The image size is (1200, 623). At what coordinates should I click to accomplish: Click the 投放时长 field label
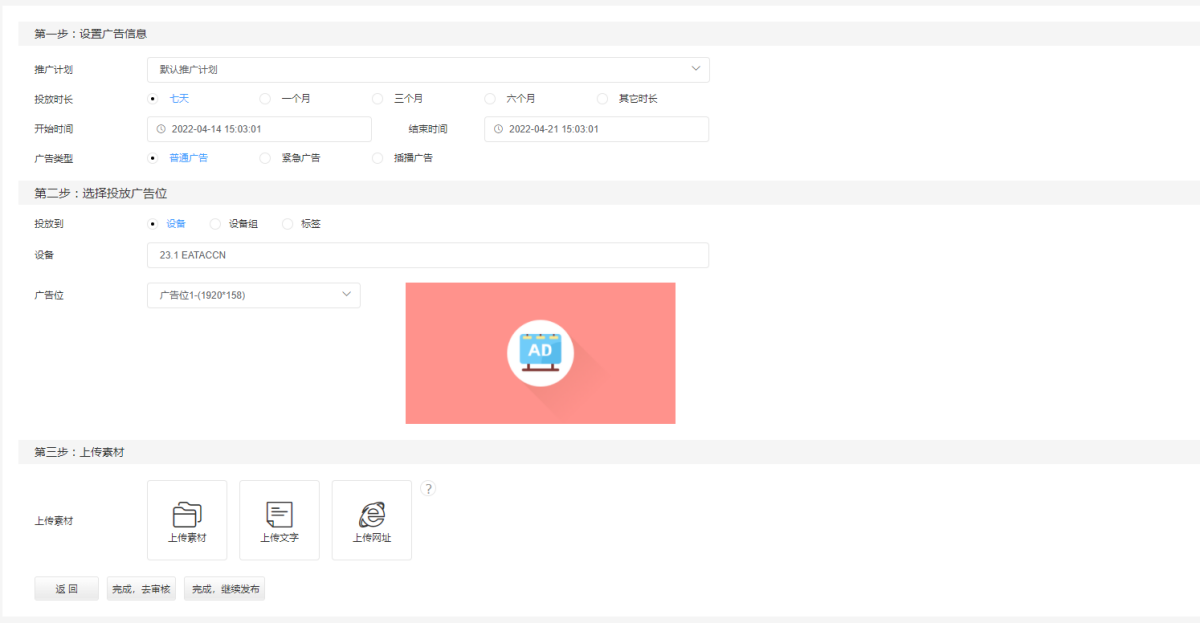click(x=54, y=99)
